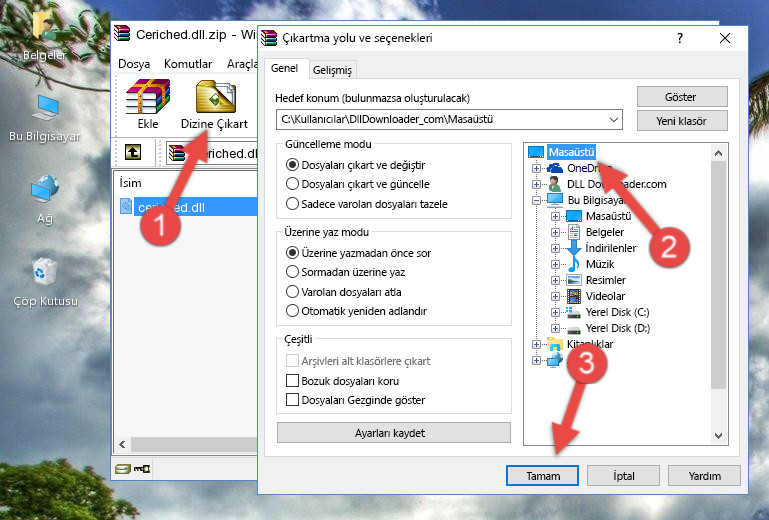
Task: Expand the Kitaplıklar tree node
Action: (537, 344)
